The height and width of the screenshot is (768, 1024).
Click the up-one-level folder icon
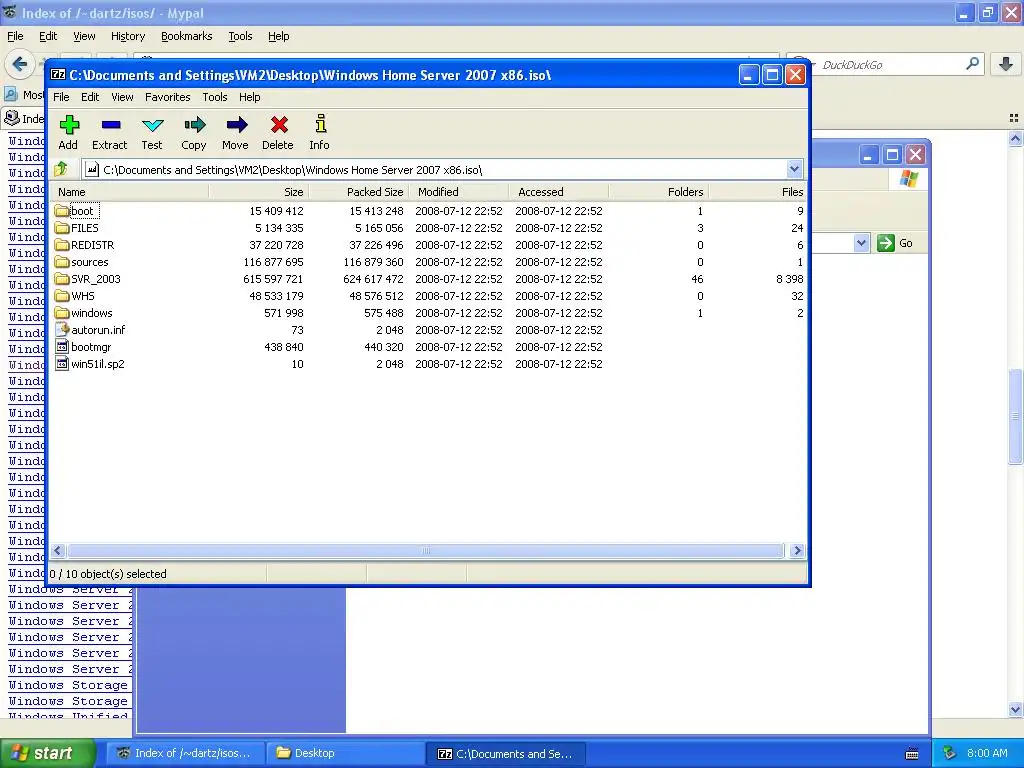coord(61,170)
